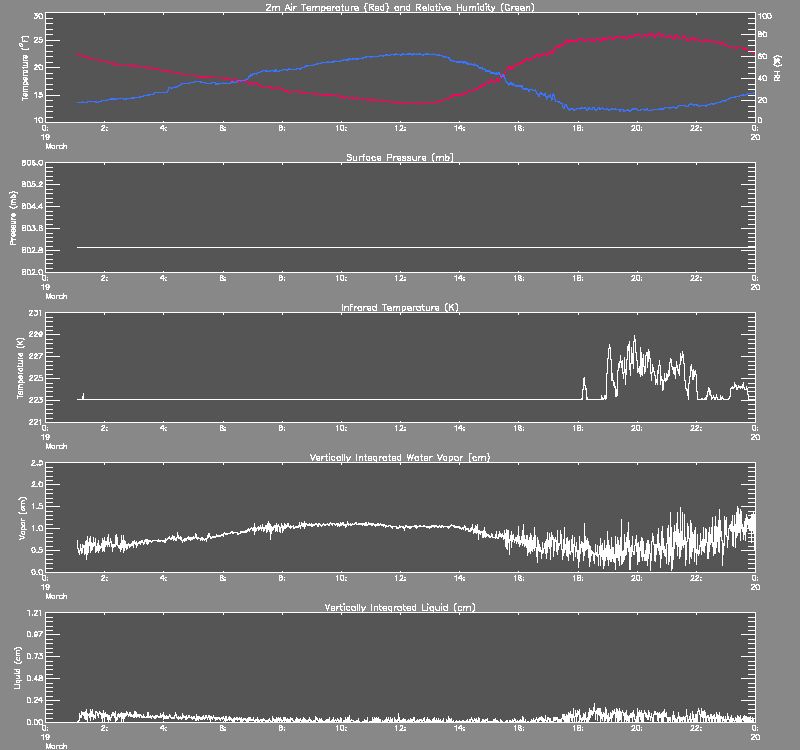This screenshot has height=750, width=800.
Task: Click the '806.0' pressure tick label
Action: (32, 163)
